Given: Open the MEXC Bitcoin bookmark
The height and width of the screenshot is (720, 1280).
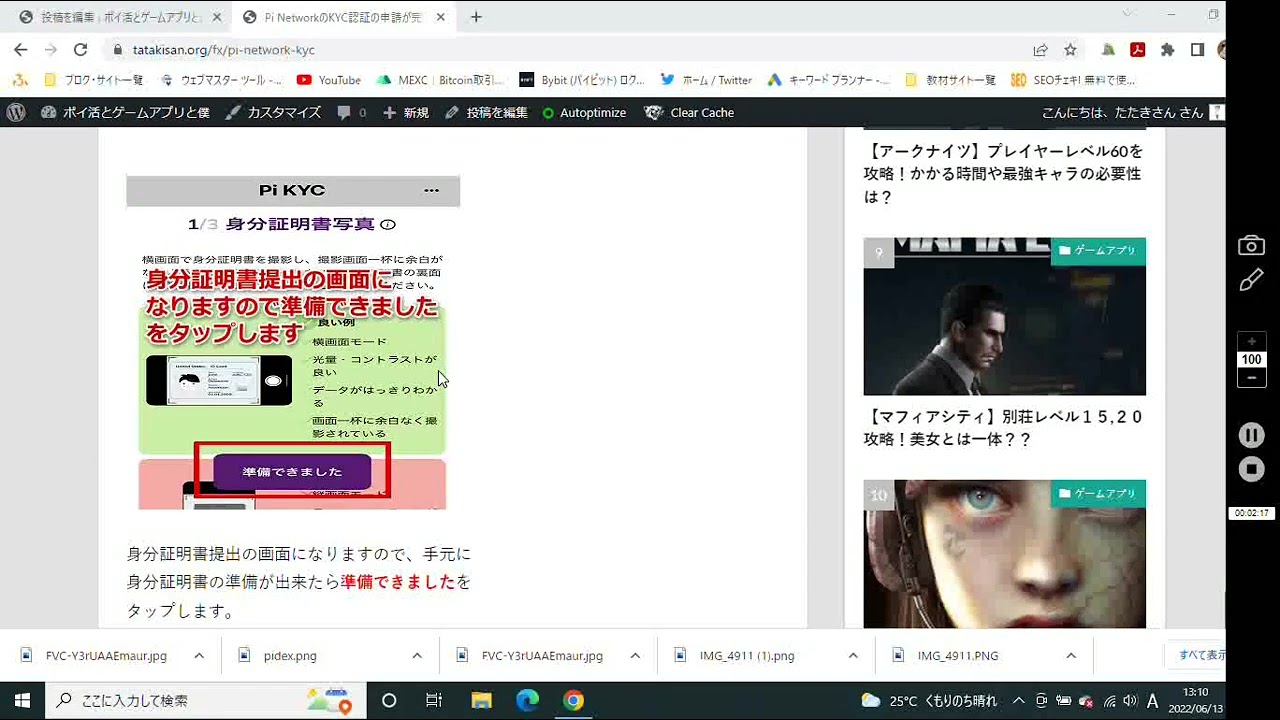Looking at the screenshot, I should [x=441, y=80].
